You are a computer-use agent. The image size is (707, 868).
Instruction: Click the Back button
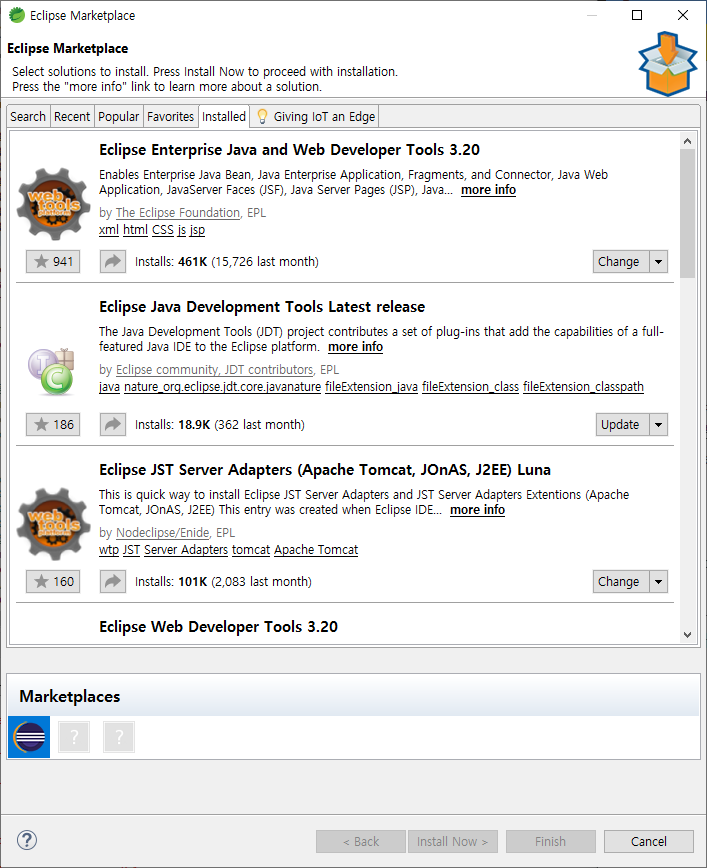point(361,841)
